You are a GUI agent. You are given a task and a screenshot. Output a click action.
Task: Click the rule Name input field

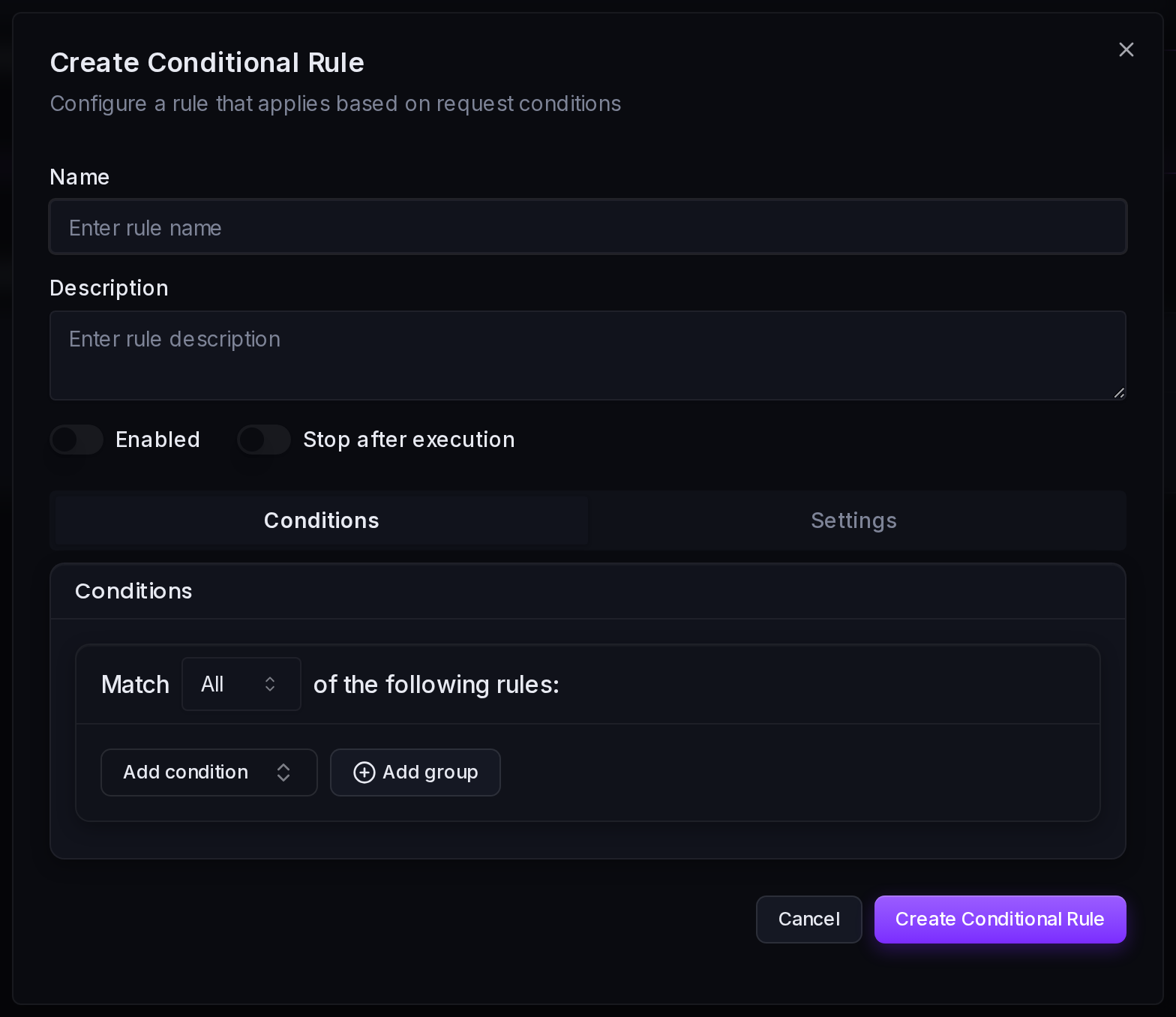pyautogui.click(x=588, y=226)
